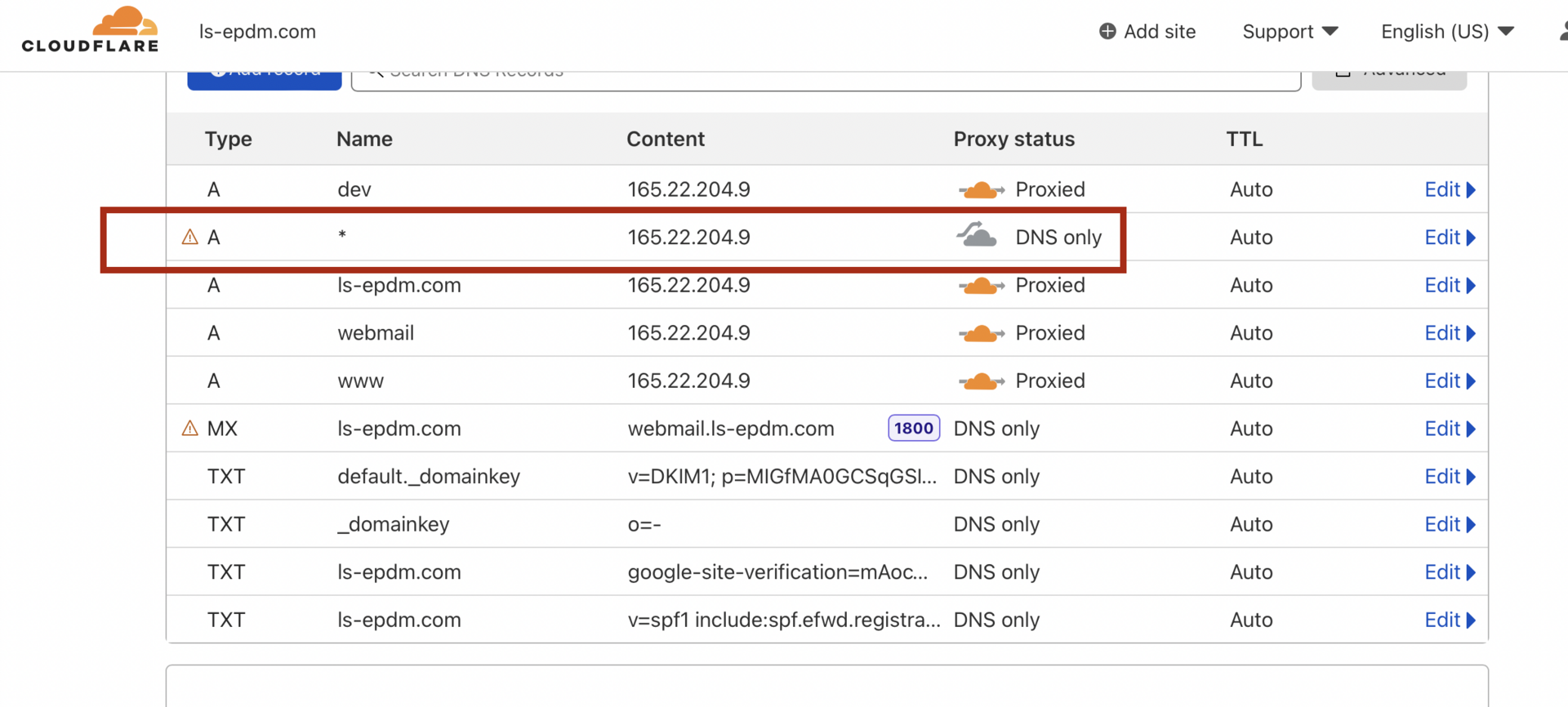Image resolution: width=1568 pixels, height=707 pixels.
Task: Click warning triangle on wildcard A record
Action: click(189, 237)
